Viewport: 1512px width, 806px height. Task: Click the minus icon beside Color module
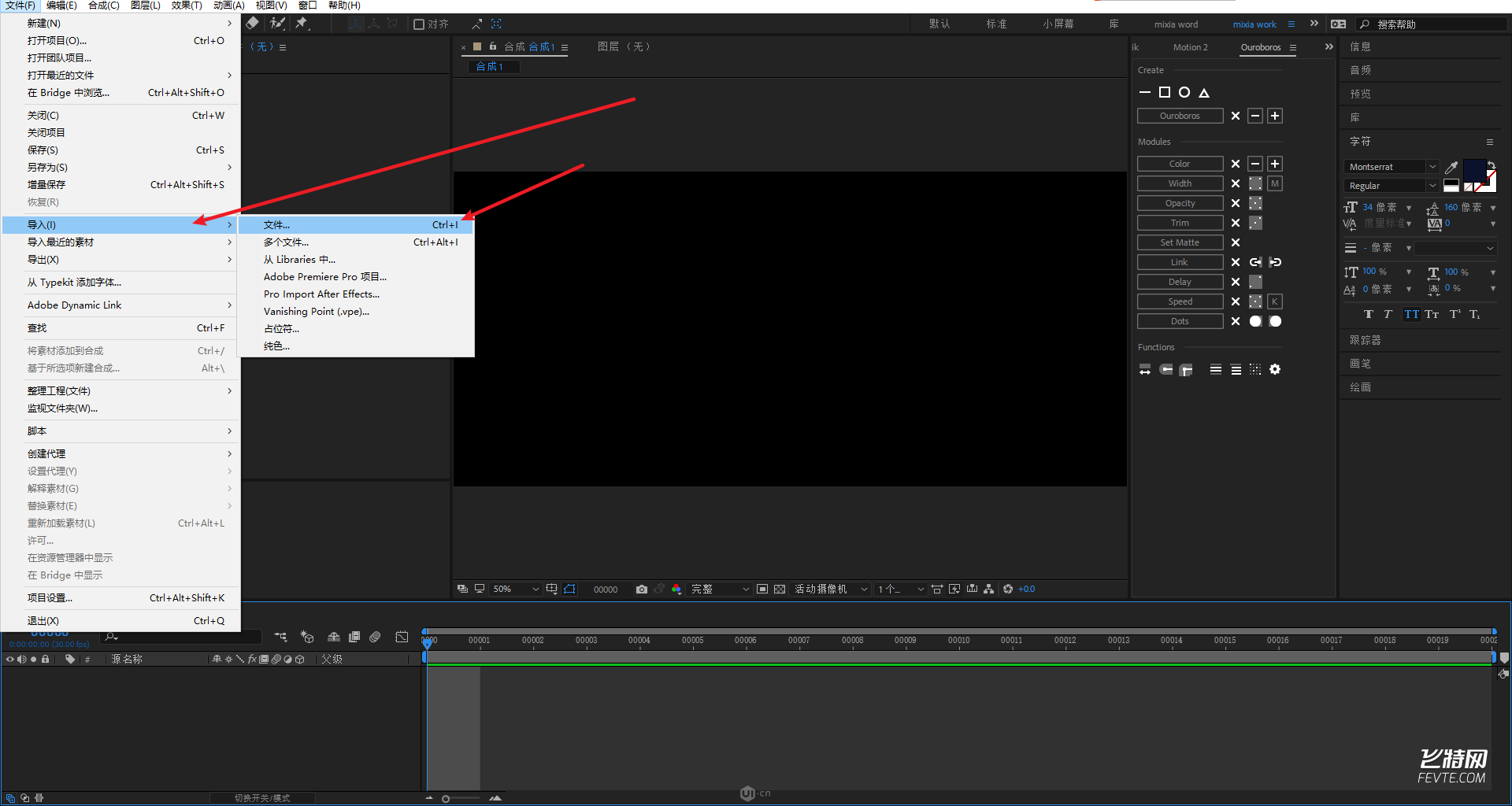pos(1255,164)
